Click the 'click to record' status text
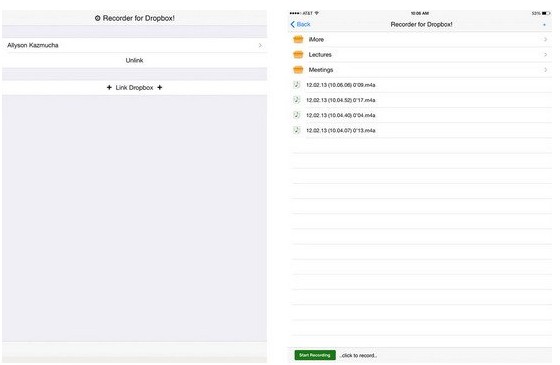 pos(358,355)
